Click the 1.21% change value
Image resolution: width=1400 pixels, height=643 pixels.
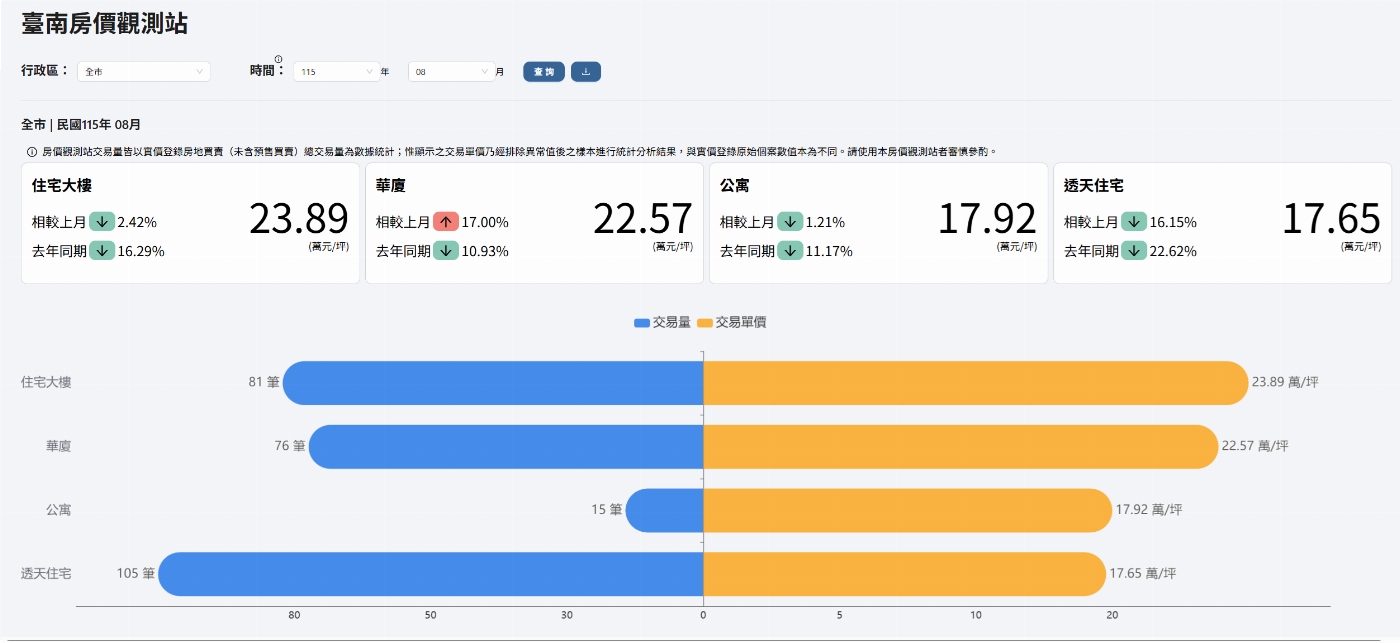(825, 222)
